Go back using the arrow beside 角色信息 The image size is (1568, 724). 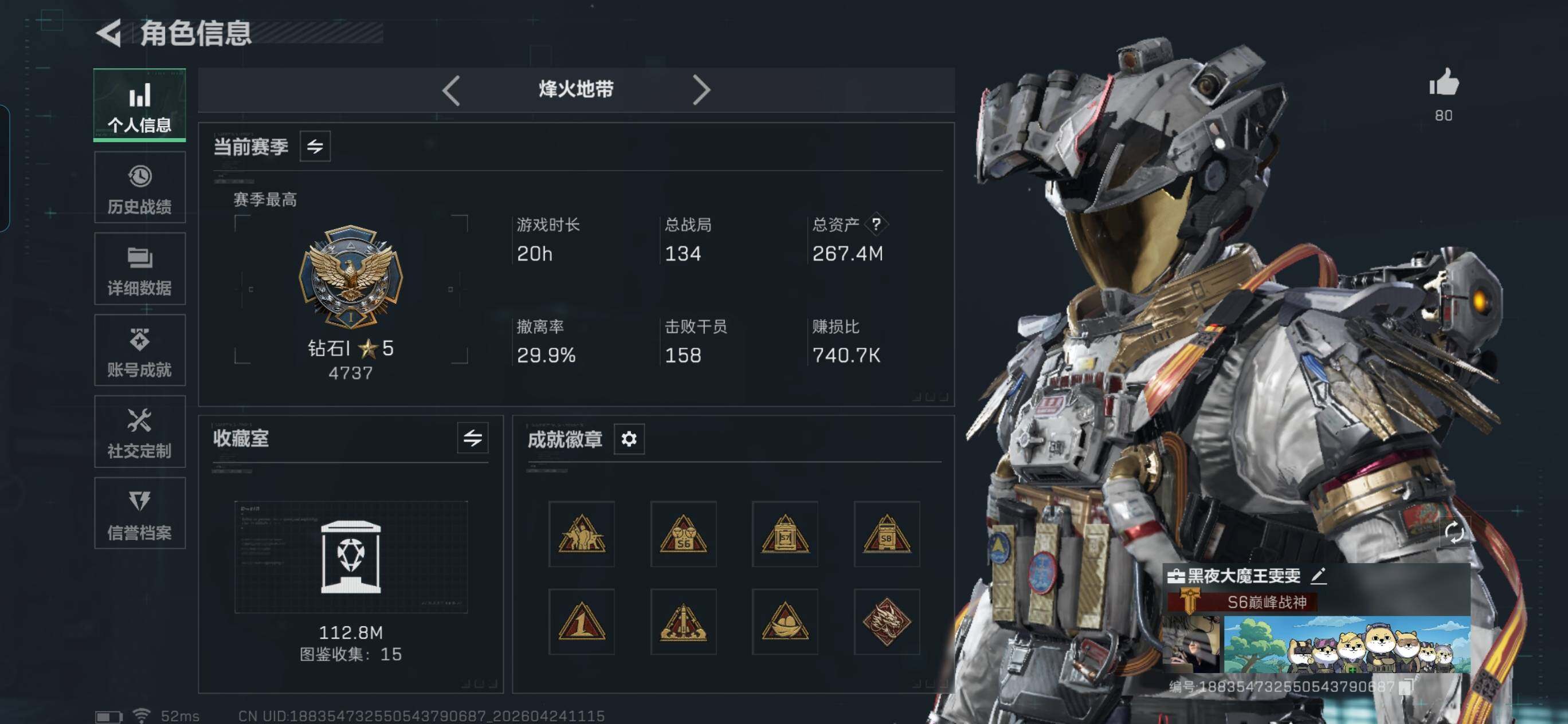click(109, 33)
